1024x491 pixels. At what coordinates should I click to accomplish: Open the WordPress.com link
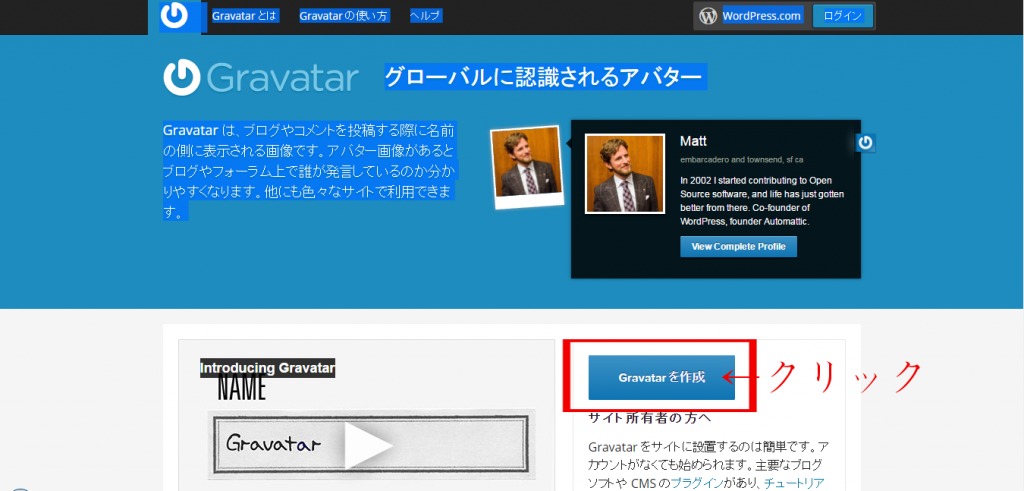click(x=762, y=16)
